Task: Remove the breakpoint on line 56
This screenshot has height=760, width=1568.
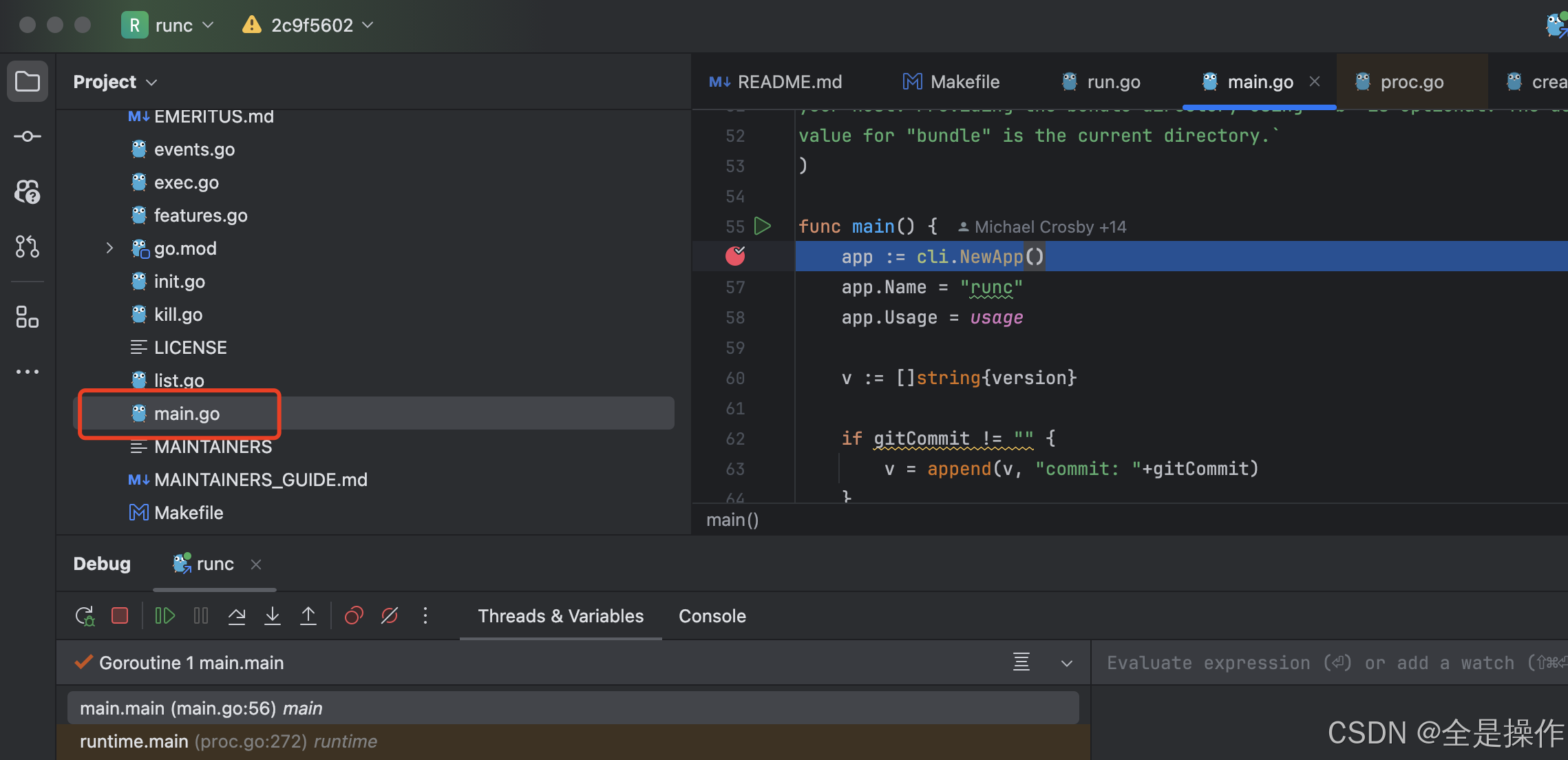Action: 735,256
